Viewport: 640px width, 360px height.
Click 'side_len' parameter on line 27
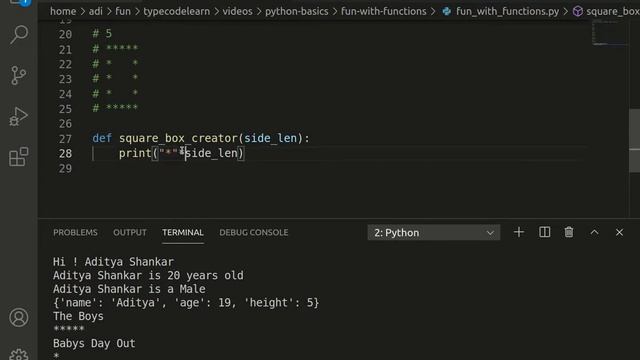pyautogui.click(x=270, y=138)
